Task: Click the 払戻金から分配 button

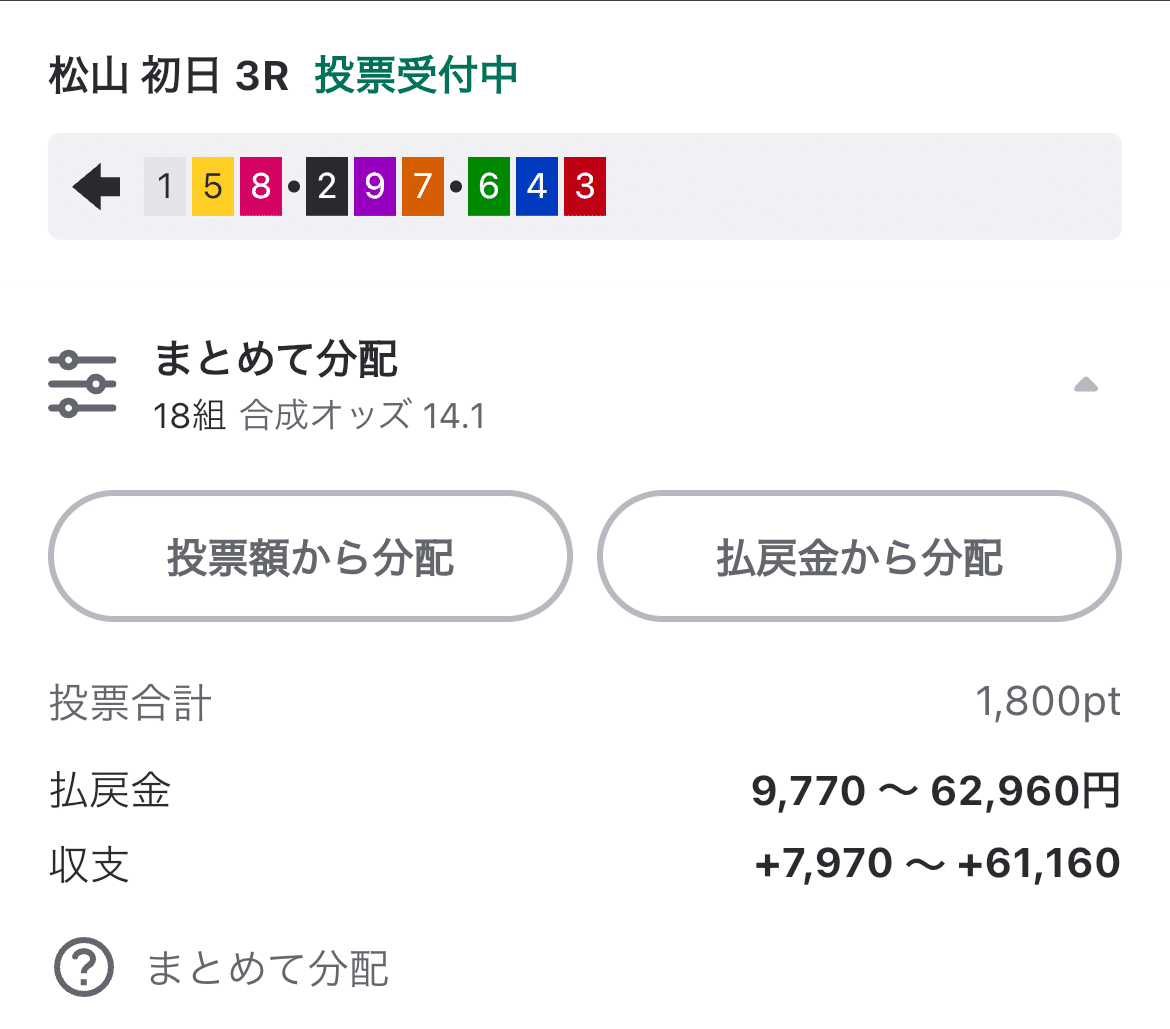Action: pyautogui.click(x=857, y=557)
